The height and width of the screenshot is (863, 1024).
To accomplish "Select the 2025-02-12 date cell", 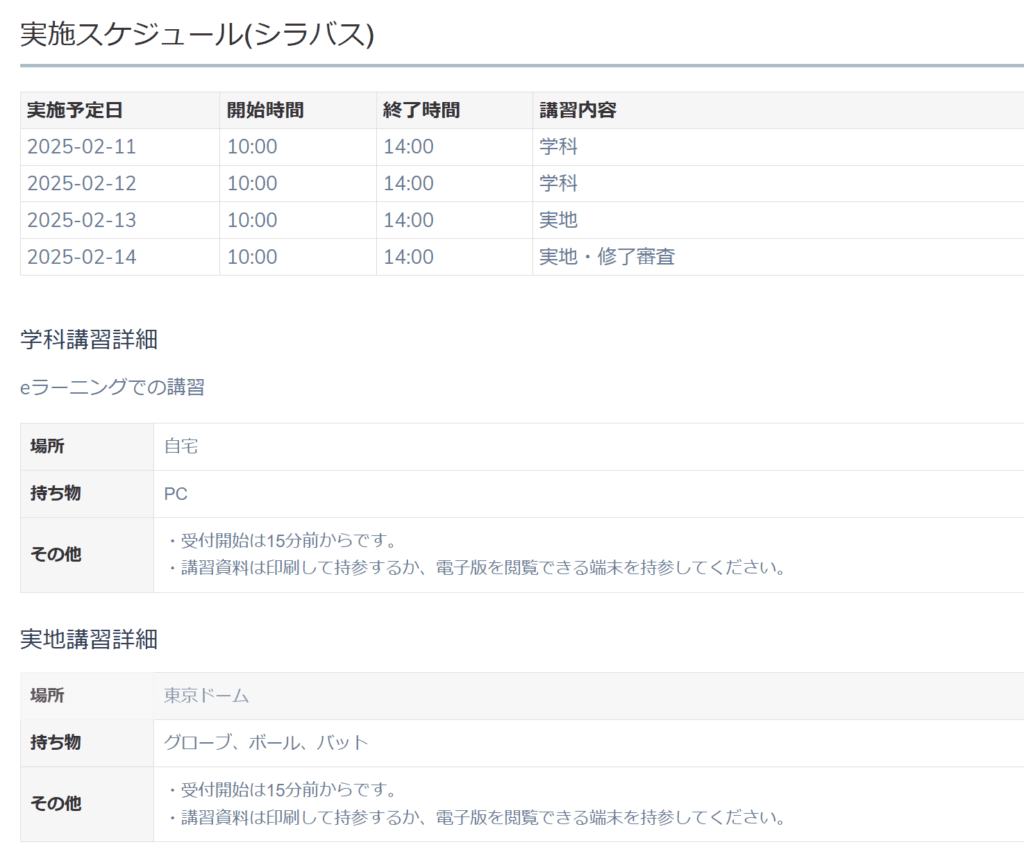I will [81, 184].
